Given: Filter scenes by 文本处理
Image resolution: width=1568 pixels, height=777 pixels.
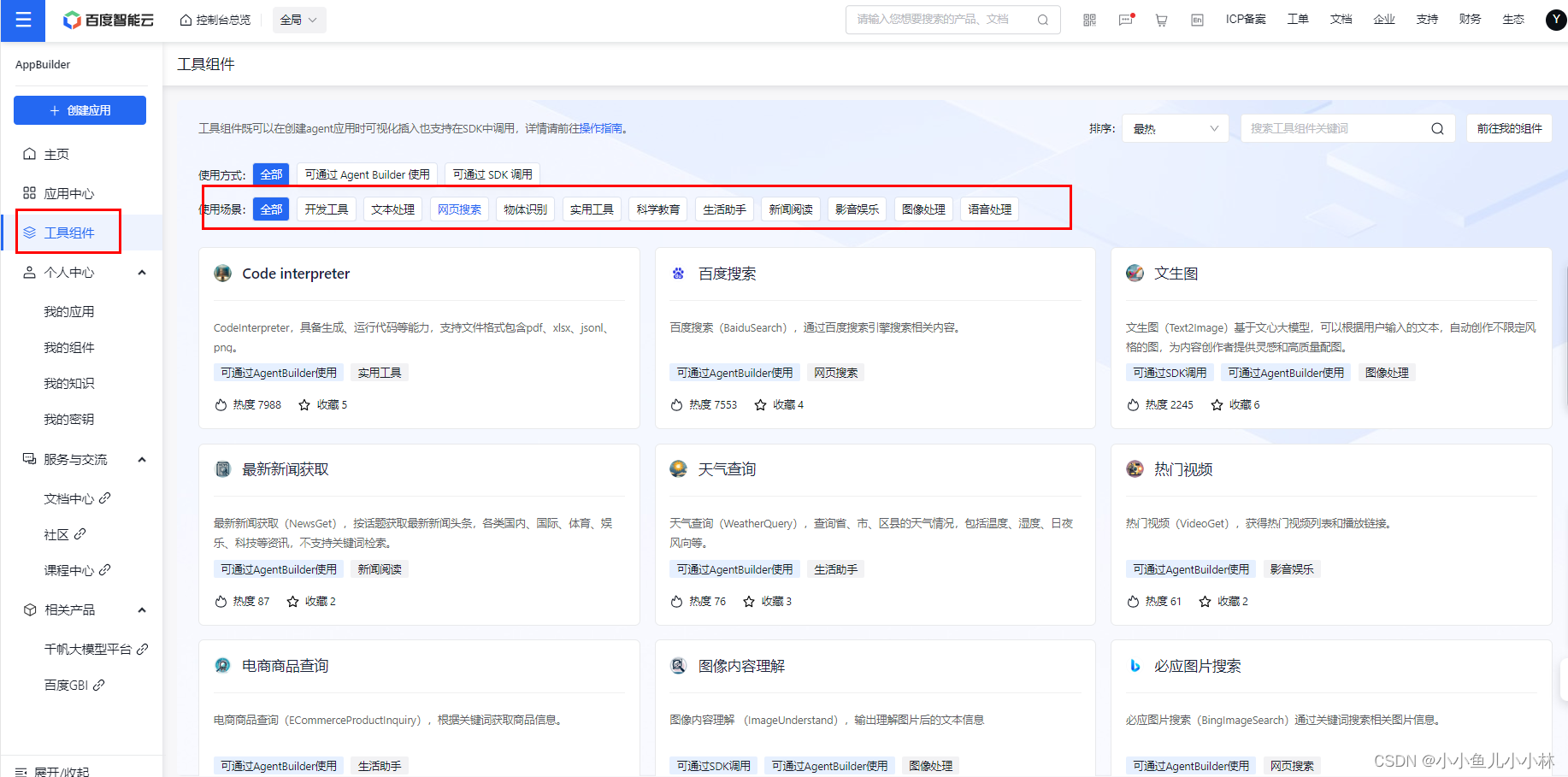Looking at the screenshot, I should 393,209.
